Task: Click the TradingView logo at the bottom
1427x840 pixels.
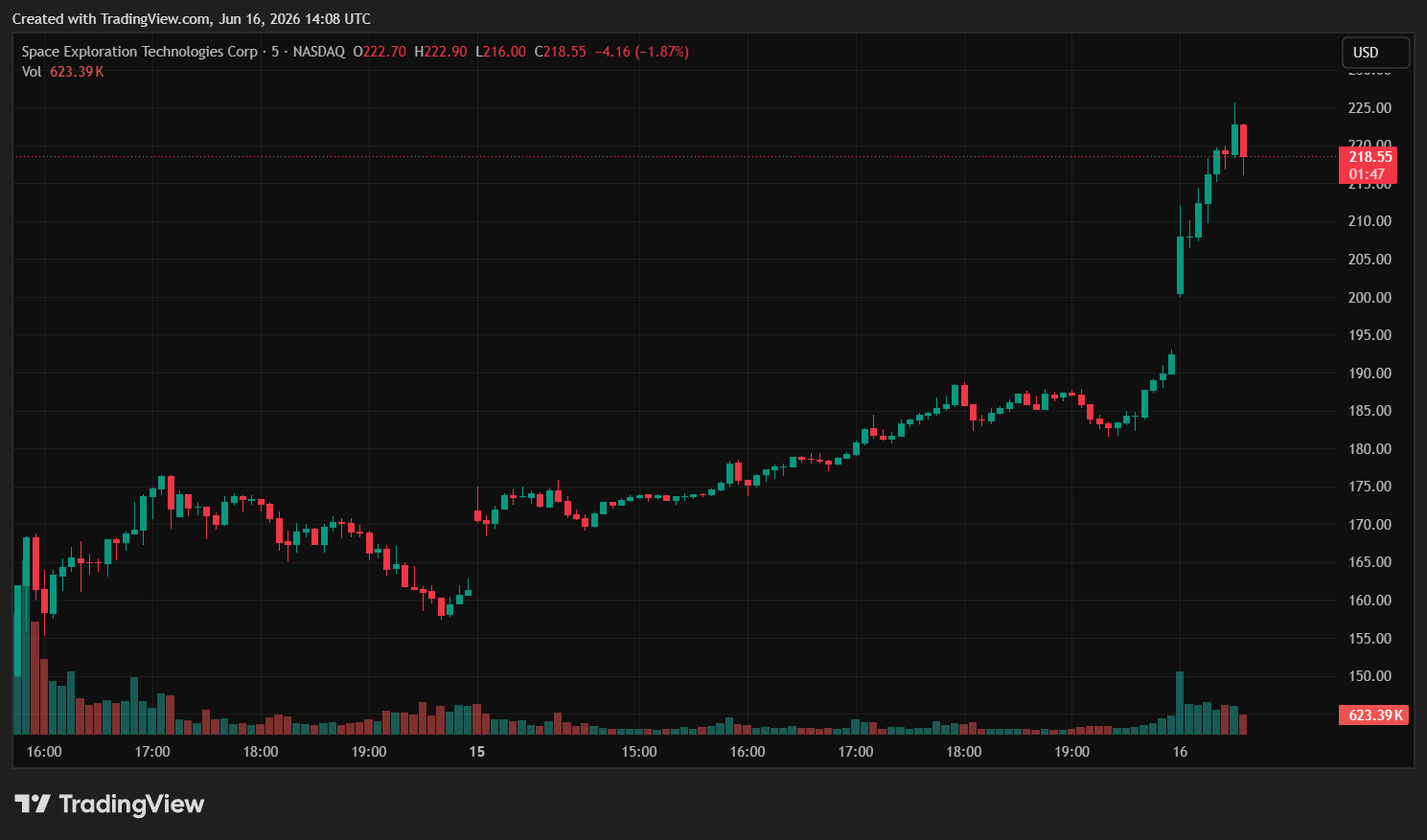Action: tap(109, 804)
